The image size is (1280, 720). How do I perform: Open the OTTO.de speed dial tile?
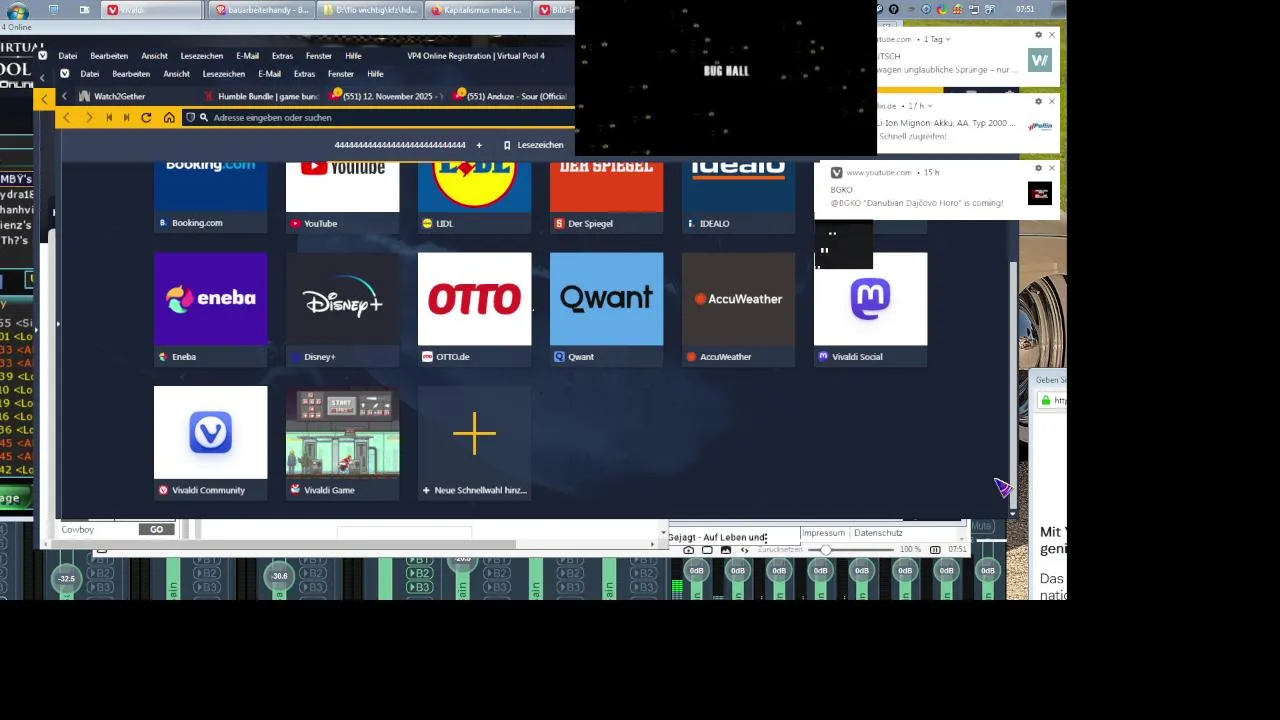point(474,309)
